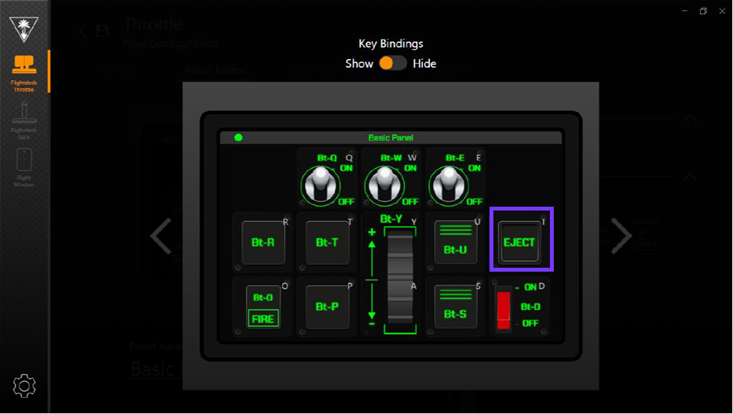Minimize the application window
The width and height of the screenshot is (733, 414).
coord(684,11)
